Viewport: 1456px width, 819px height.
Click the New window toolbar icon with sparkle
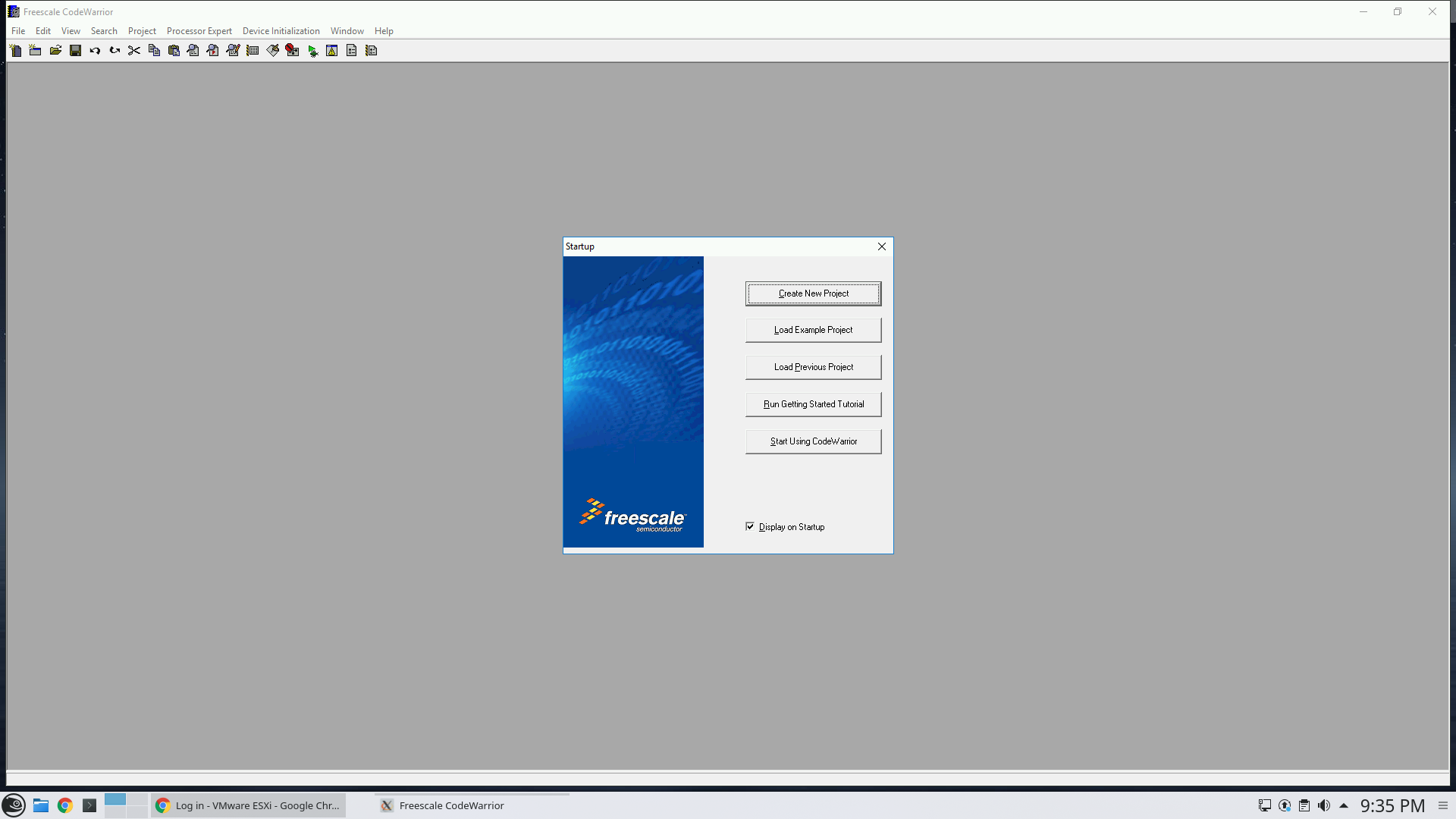(35, 51)
